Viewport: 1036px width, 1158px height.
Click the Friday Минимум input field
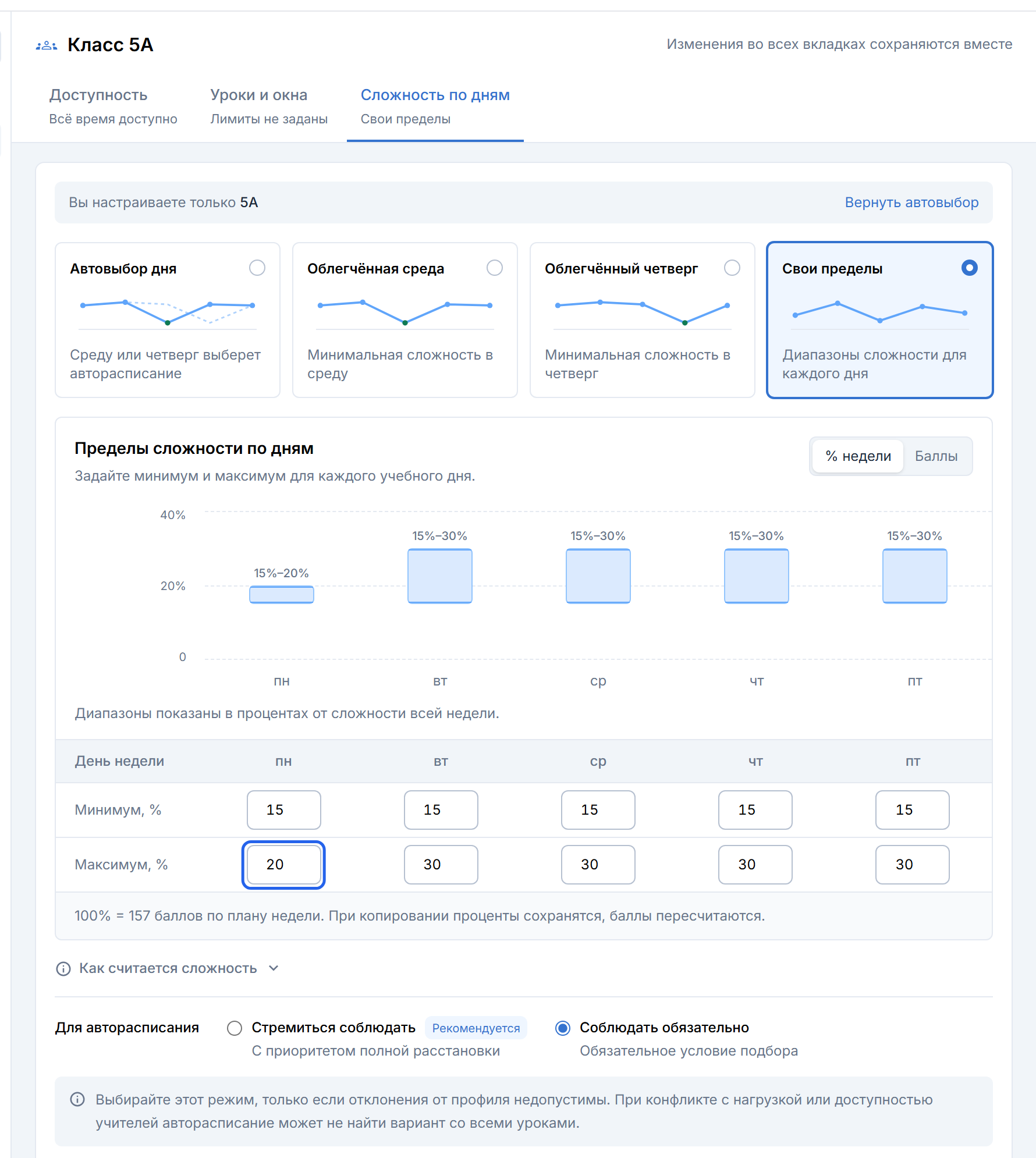point(913,810)
